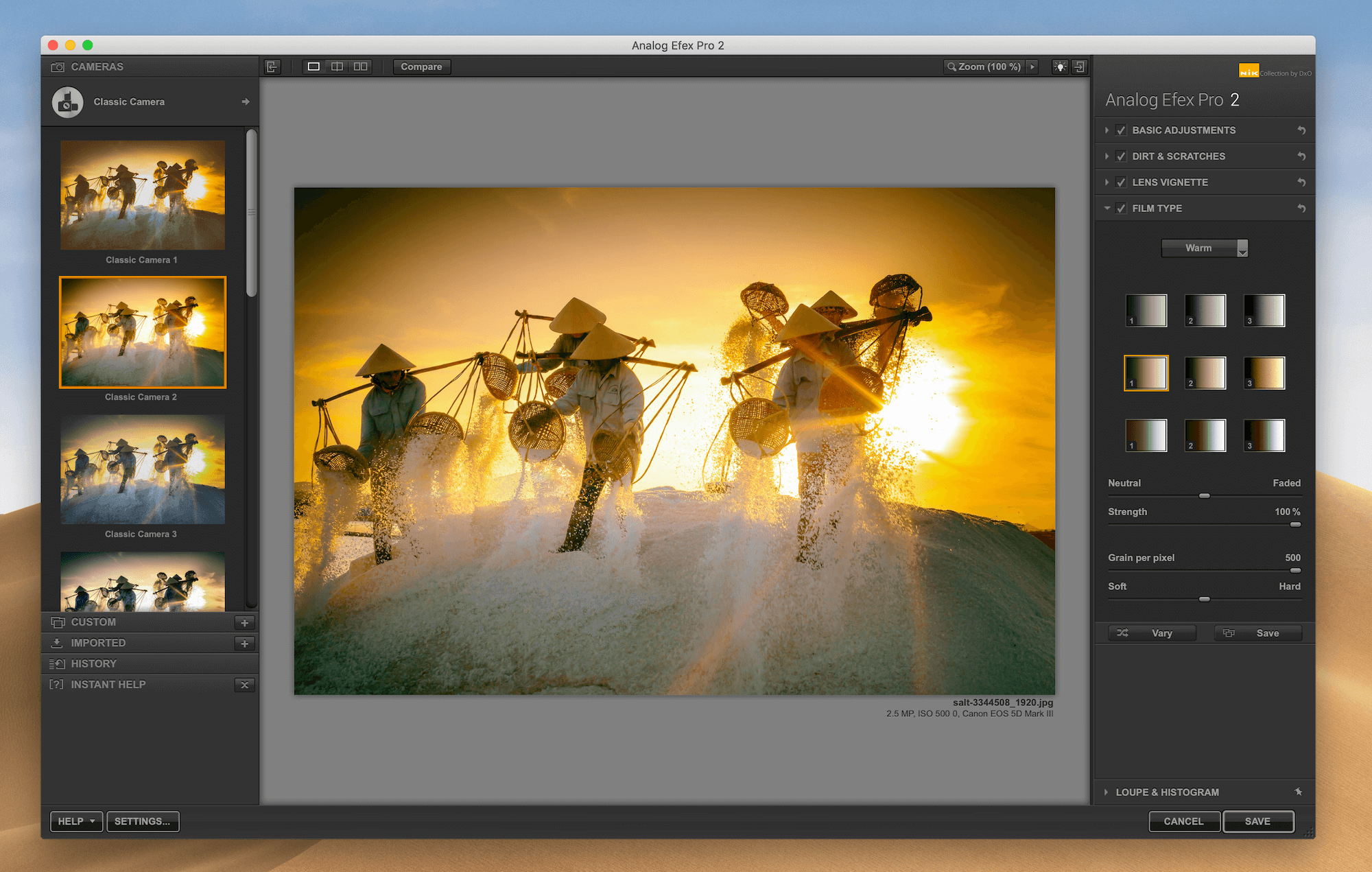Toggle the background brightness lightbulb icon
This screenshot has height=872, width=1372.
[x=1060, y=67]
